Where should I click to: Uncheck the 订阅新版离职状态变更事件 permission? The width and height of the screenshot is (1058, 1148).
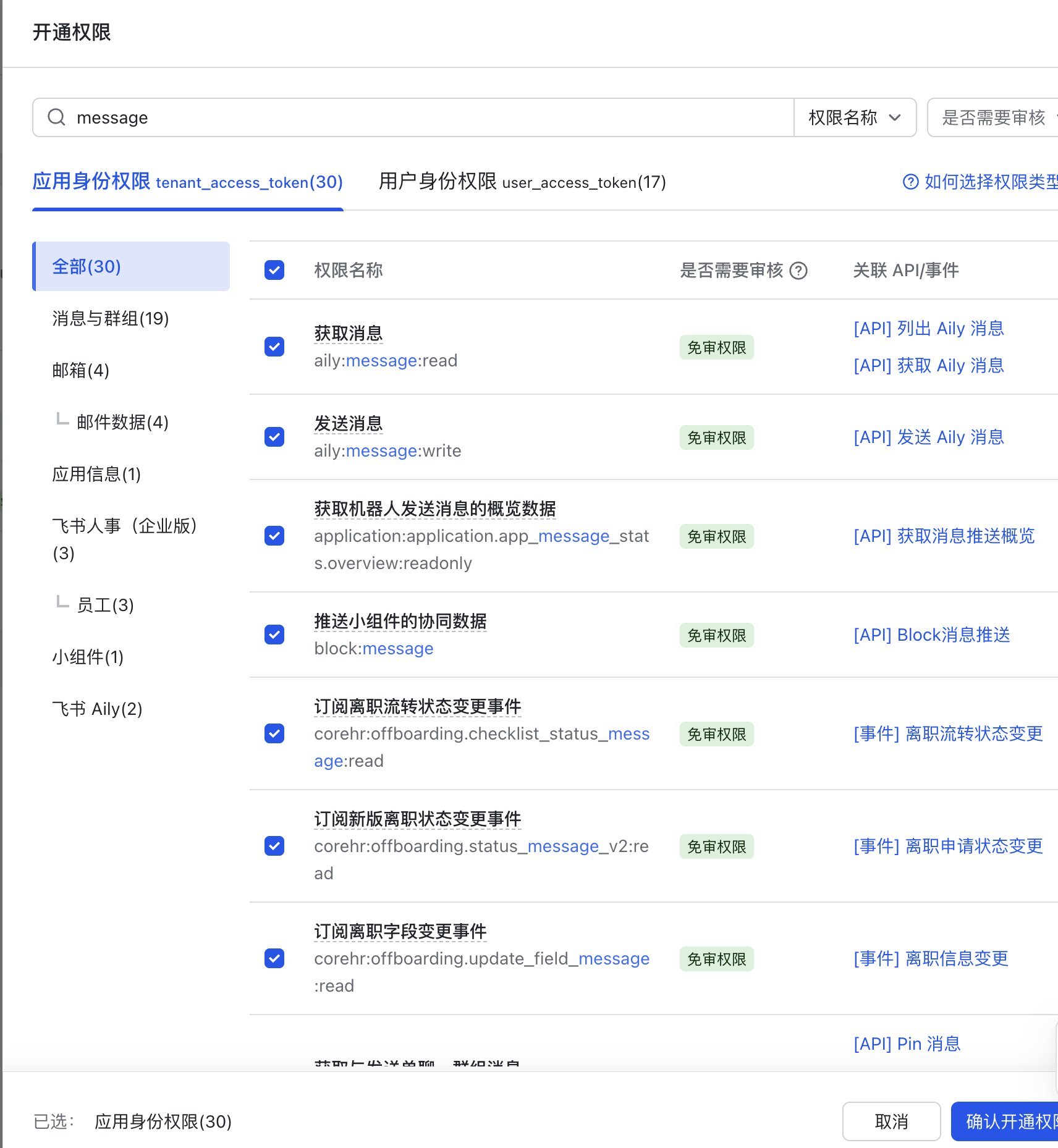pyautogui.click(x=274, y=846)
